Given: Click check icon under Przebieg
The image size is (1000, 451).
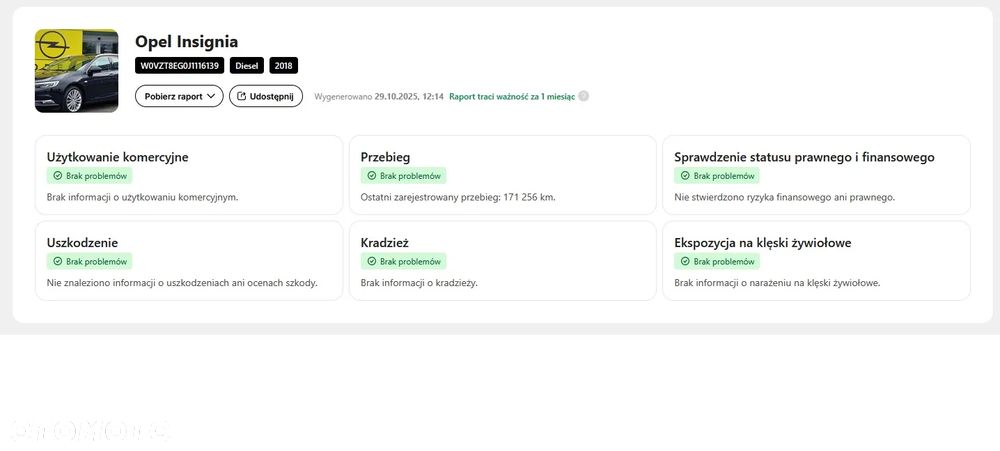Looking at the screenshot, I should point(372,176).
